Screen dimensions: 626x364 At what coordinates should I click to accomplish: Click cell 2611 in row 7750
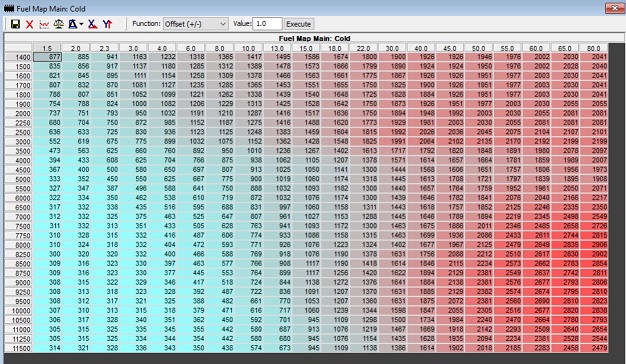[x=536, y=235]
